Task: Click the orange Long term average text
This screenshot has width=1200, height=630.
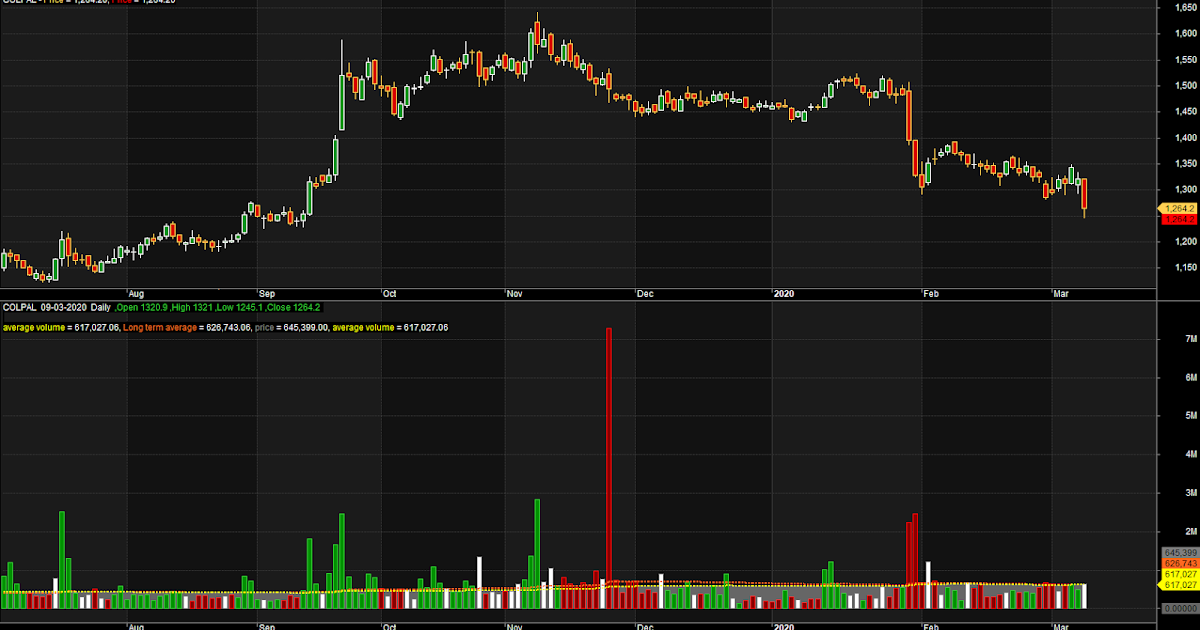Action: coord(162,326)
